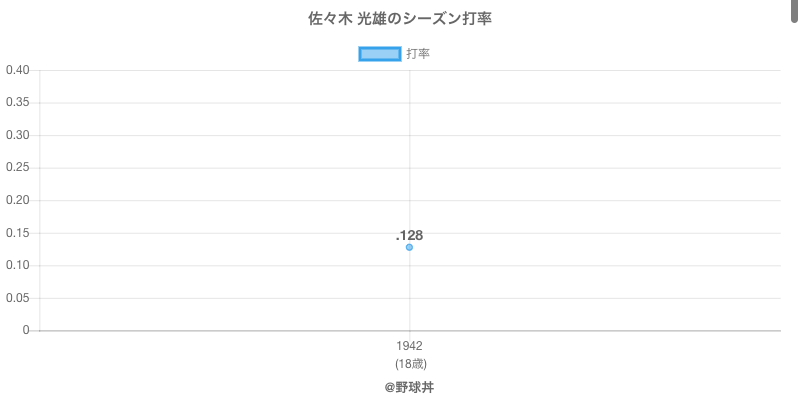Click the .128 data value label
Image resolution: width=800 pixels, height=400 pixels.
coord(409,235)
